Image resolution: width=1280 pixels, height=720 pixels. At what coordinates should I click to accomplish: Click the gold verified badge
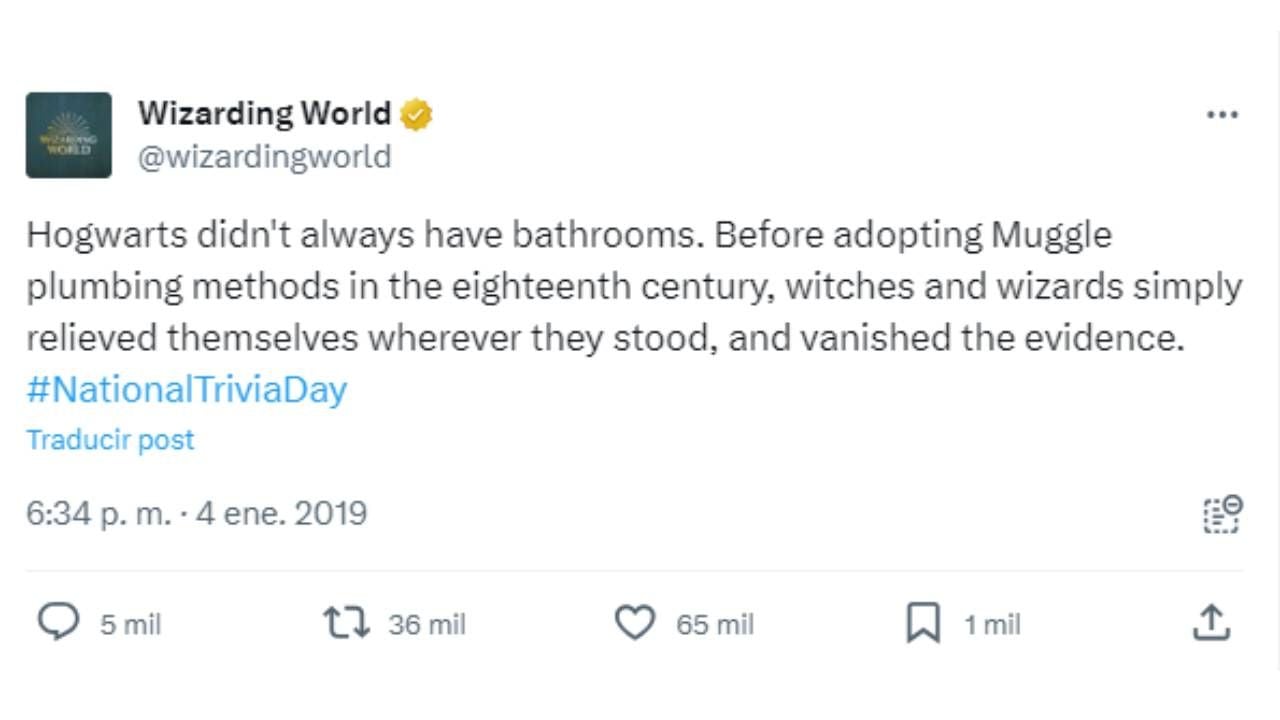416,115
